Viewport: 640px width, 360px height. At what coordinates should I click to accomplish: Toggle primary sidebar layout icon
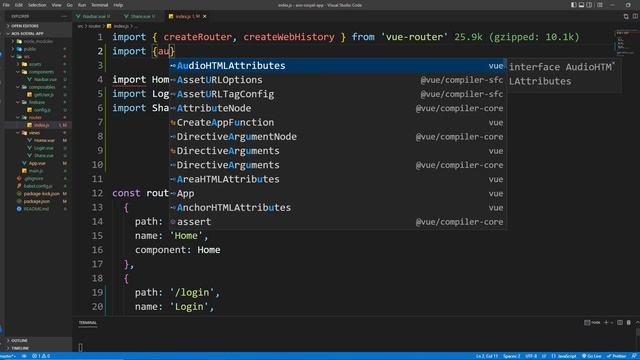click(x=573, y=5)
